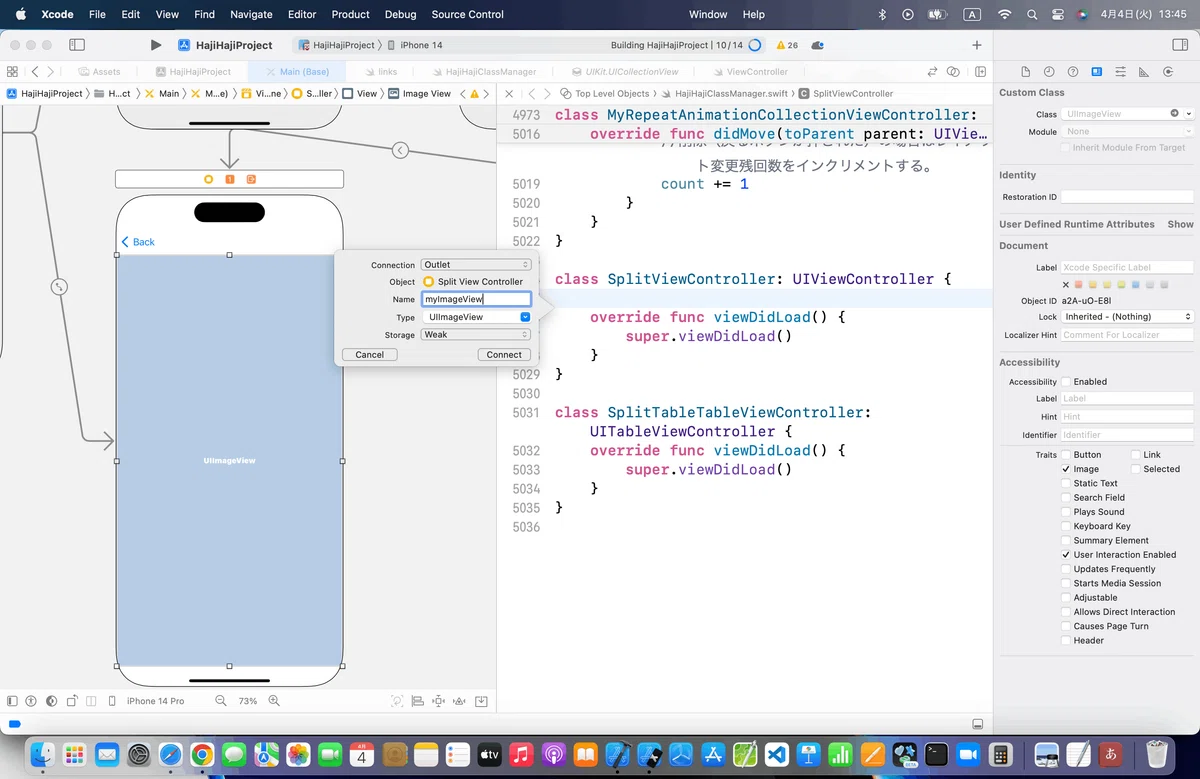Open the library with the plus button
Screen dimensions: 1200x779
coord(977,45)
